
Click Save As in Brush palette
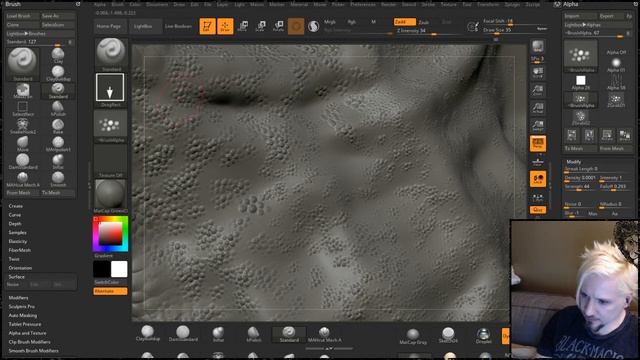[x=58, y=16]
